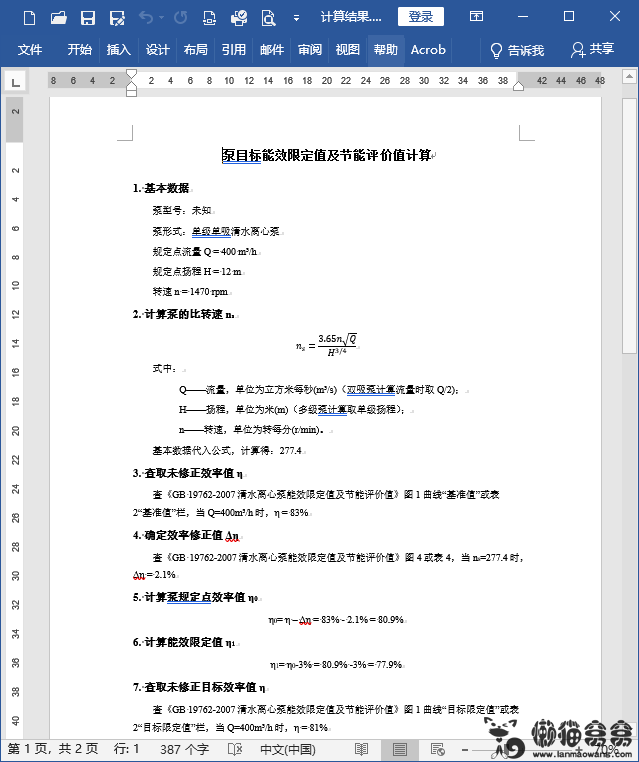Screen dimensions: 639x762
Task: Click the 共享 share button
Action: pos(592,50)
